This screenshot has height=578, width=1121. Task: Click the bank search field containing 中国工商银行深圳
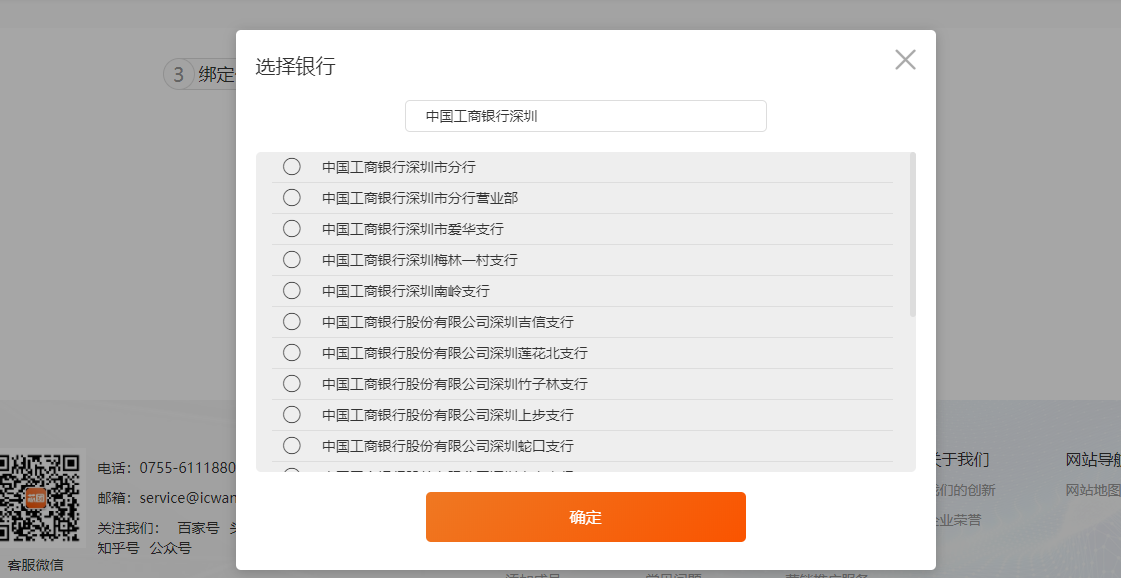tap(586, 116)
